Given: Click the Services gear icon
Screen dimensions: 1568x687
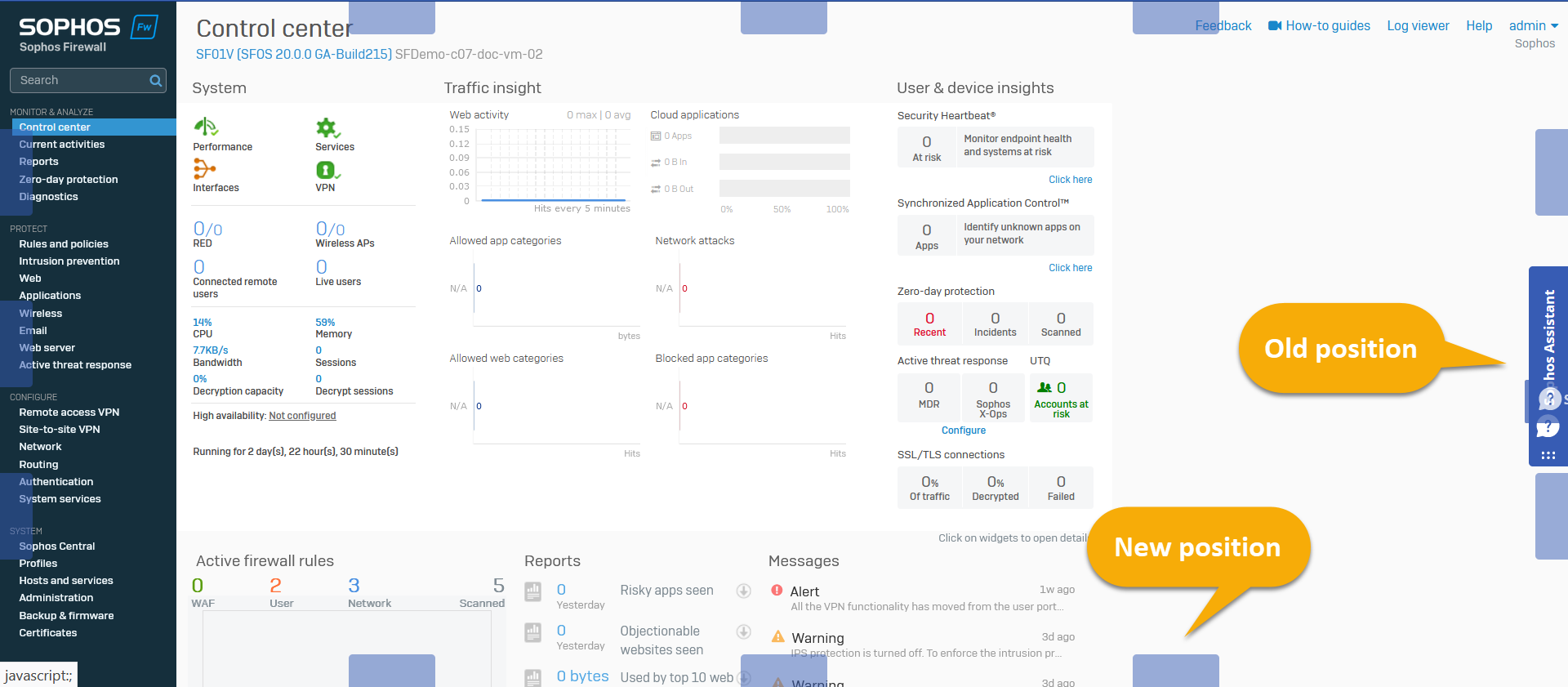Looking at the screenshot, I should click(327, 128).
